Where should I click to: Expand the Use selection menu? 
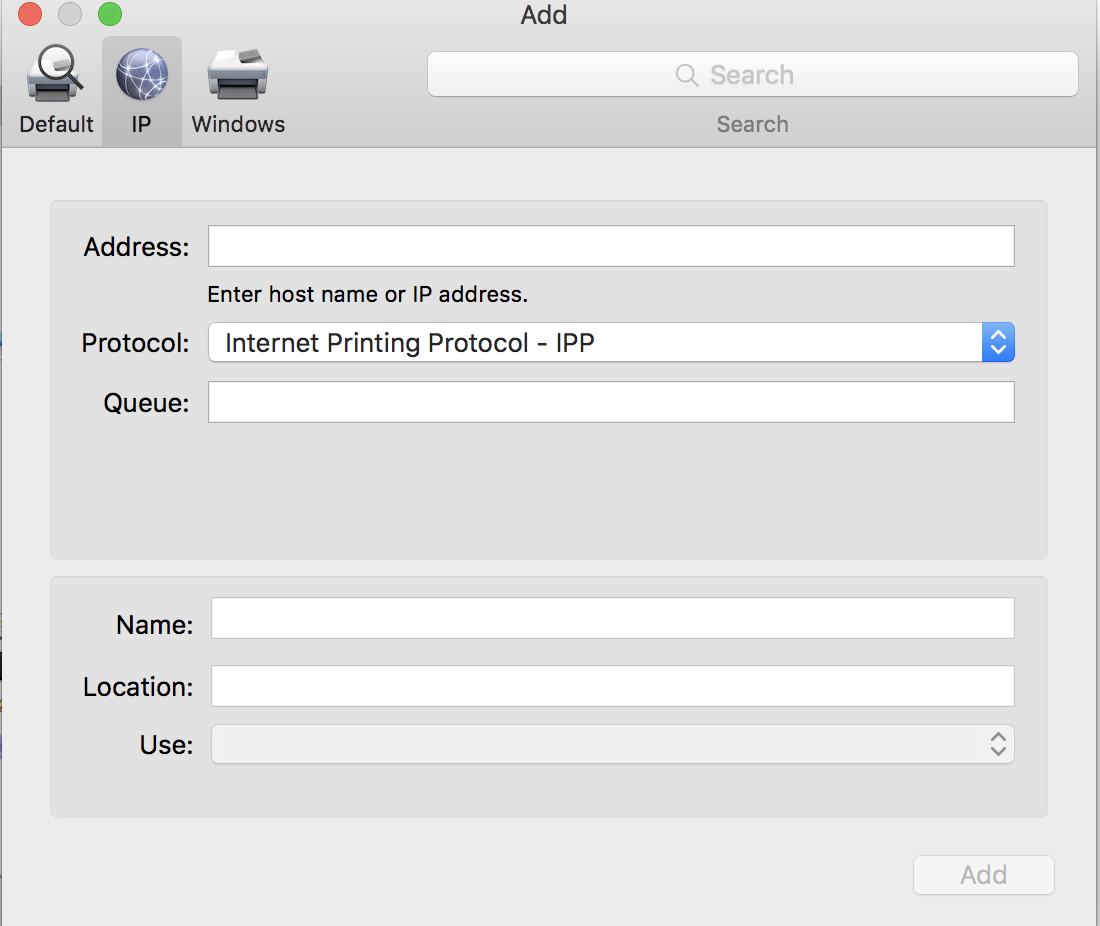coord(996,744)
